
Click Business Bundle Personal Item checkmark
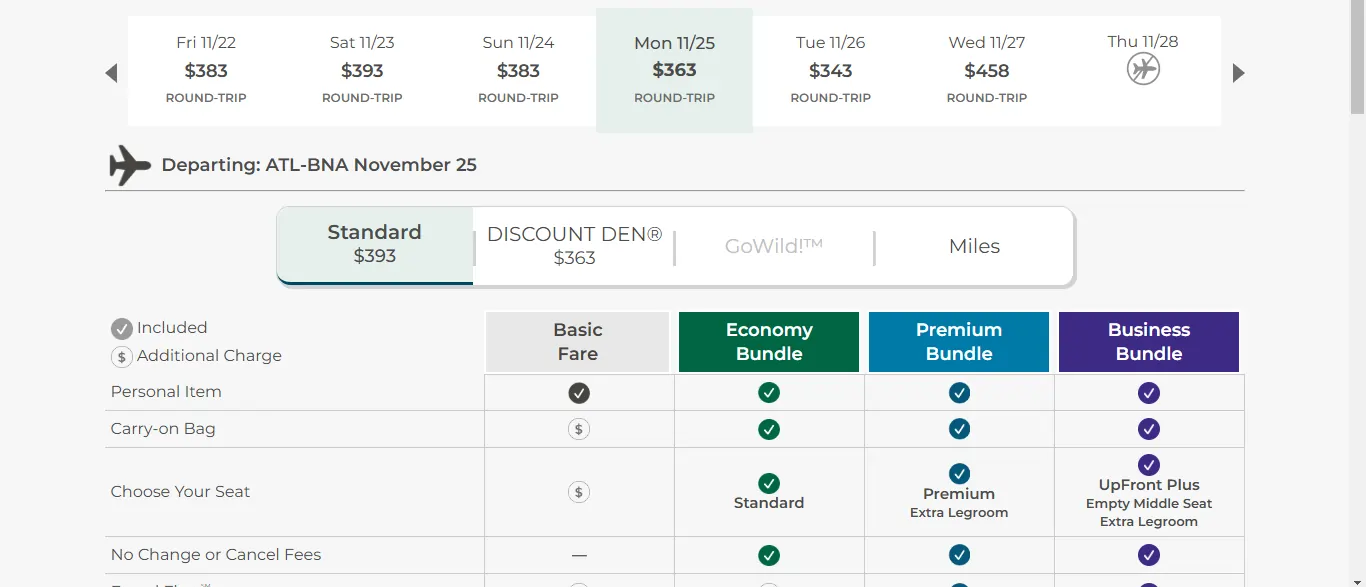[1149, 393]
